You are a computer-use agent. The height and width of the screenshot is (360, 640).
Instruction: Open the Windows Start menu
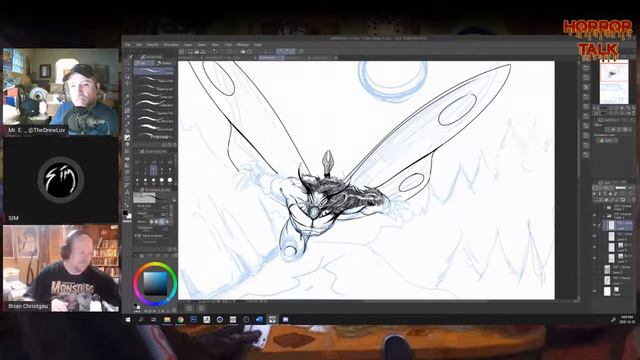pyautogui.click(x=128, y=320)
